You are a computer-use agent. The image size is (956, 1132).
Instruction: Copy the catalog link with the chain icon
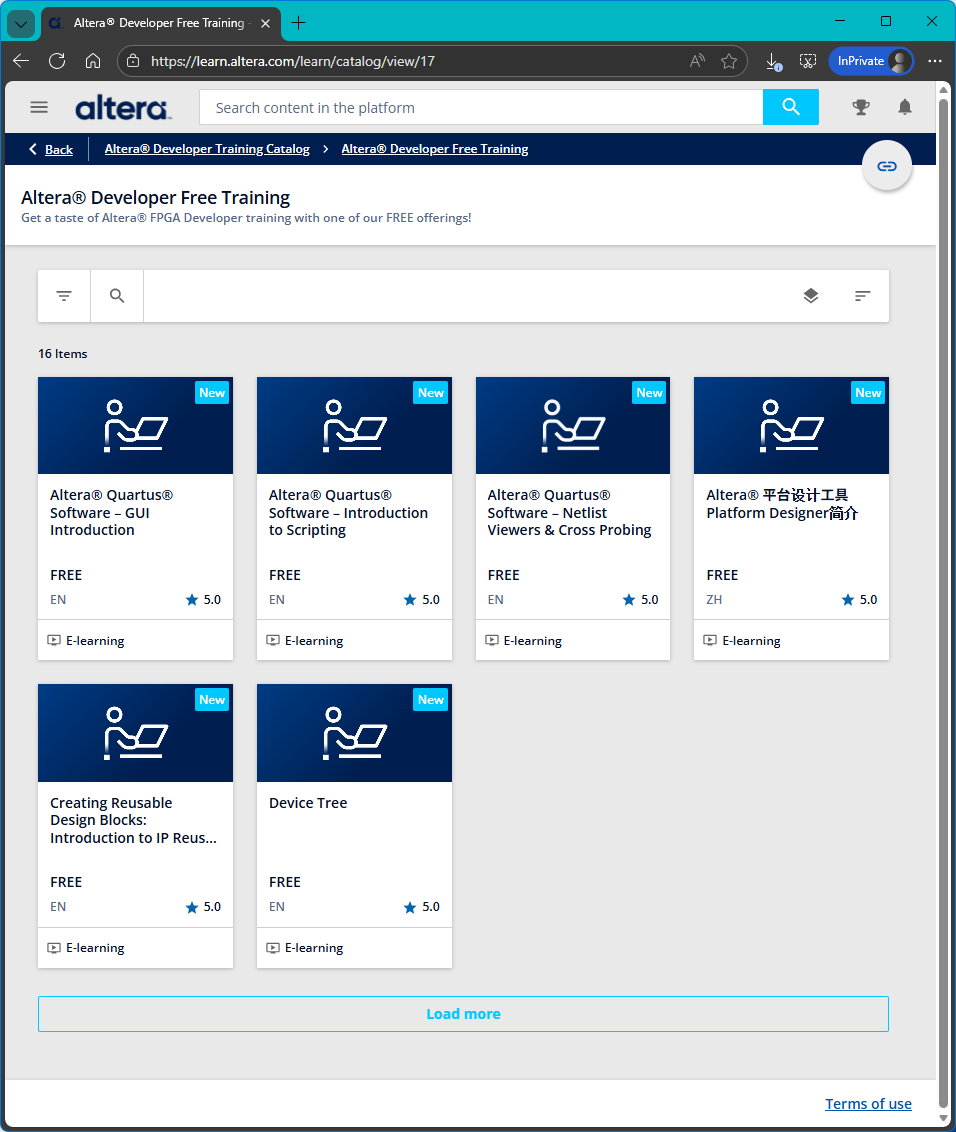coord(886,166)
